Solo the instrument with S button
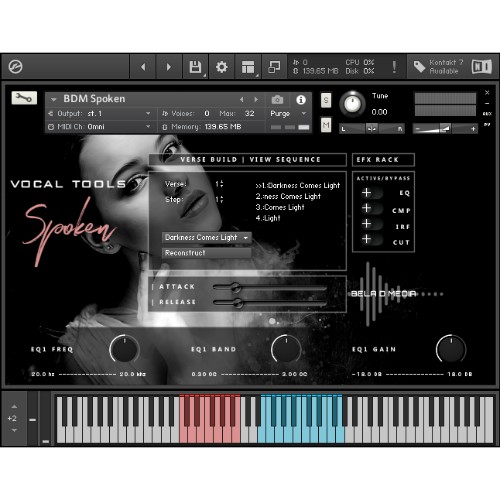Screen dimensions: 500x500 326,100
